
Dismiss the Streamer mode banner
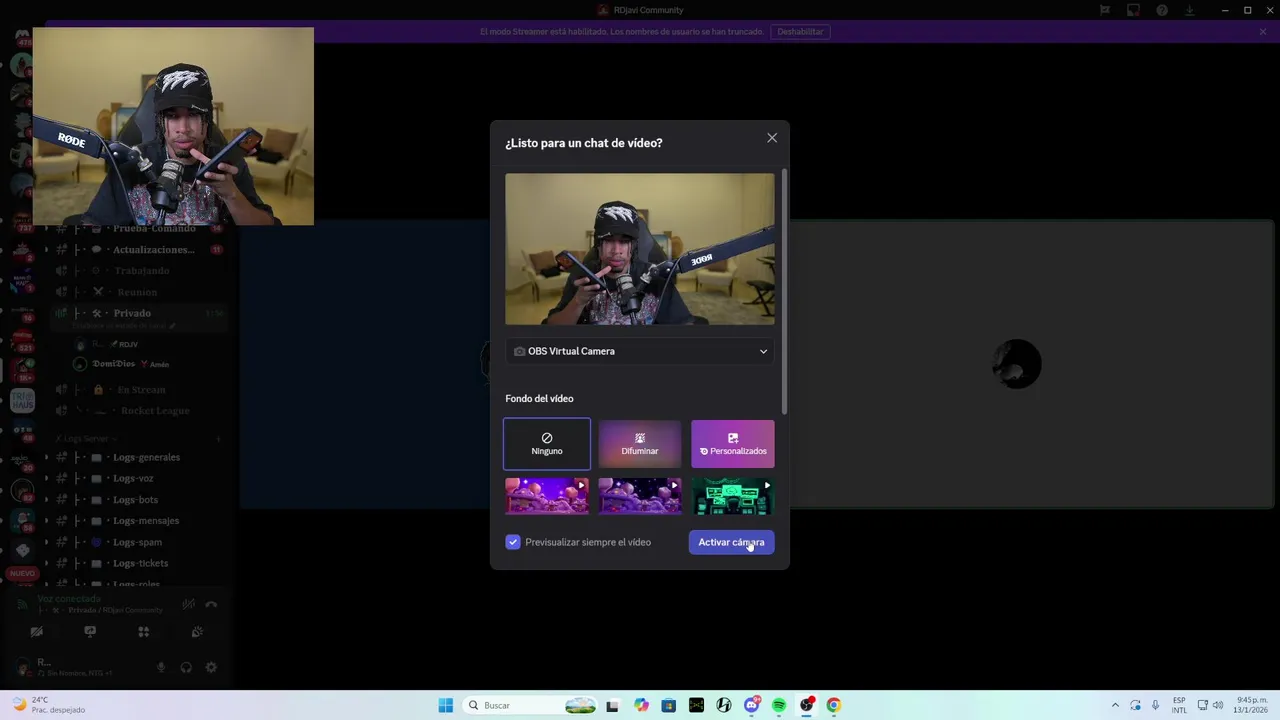coord(1263,32)
